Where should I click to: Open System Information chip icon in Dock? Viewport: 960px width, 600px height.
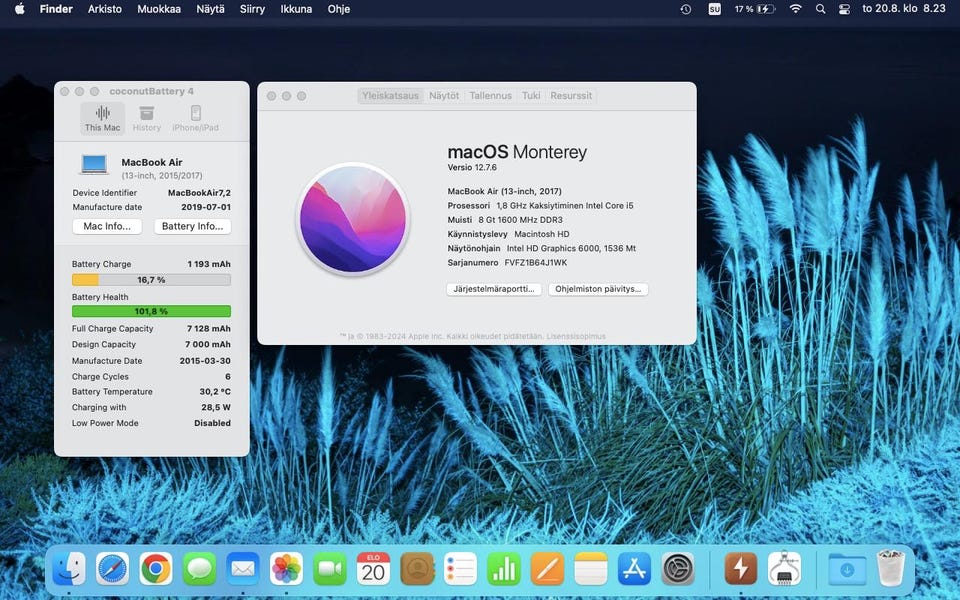point(784,569)
